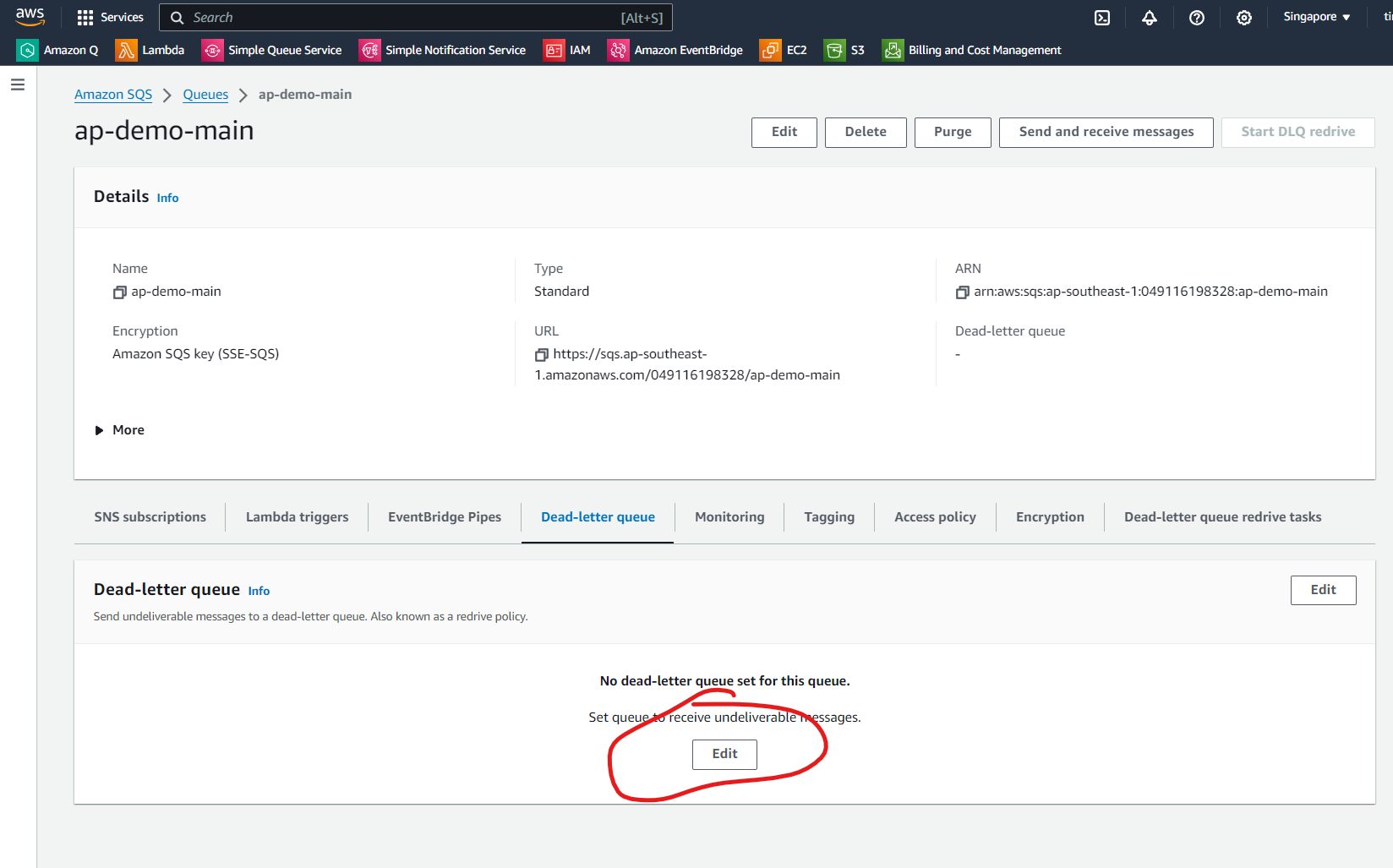Click the top Edit queue button
The image size is (1393, 868).
tap(784, 133)
